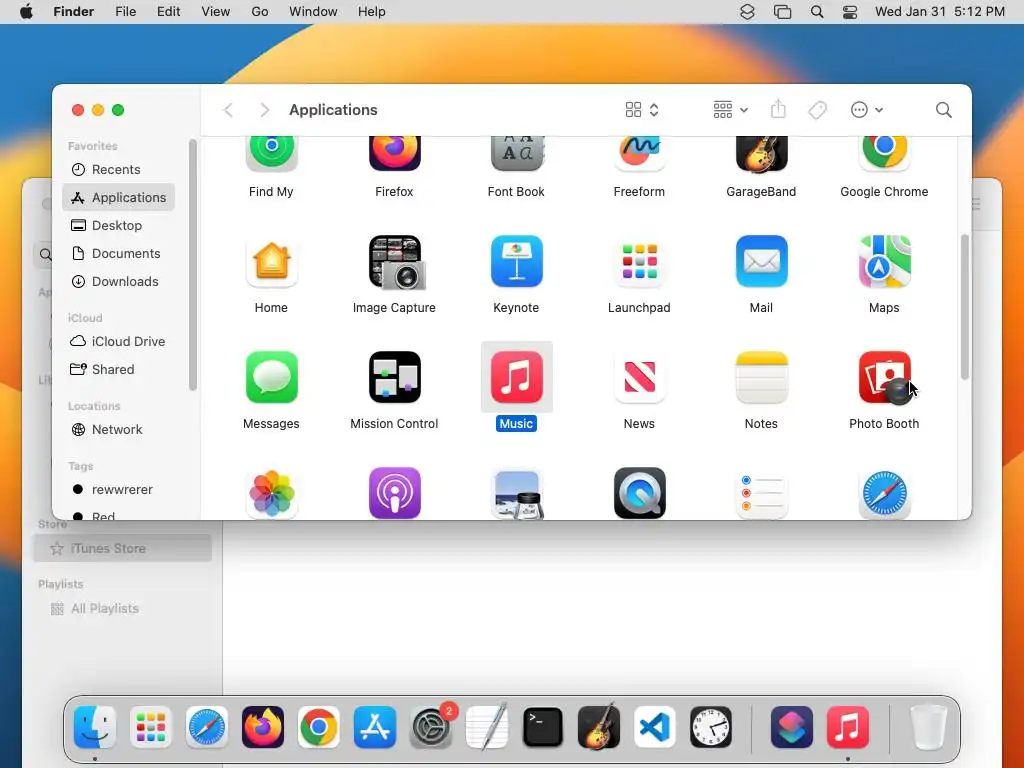The width and height of the screenshot is (1024, 768).
Task: Open the Window menu
Action: click(x=313, y=12)
